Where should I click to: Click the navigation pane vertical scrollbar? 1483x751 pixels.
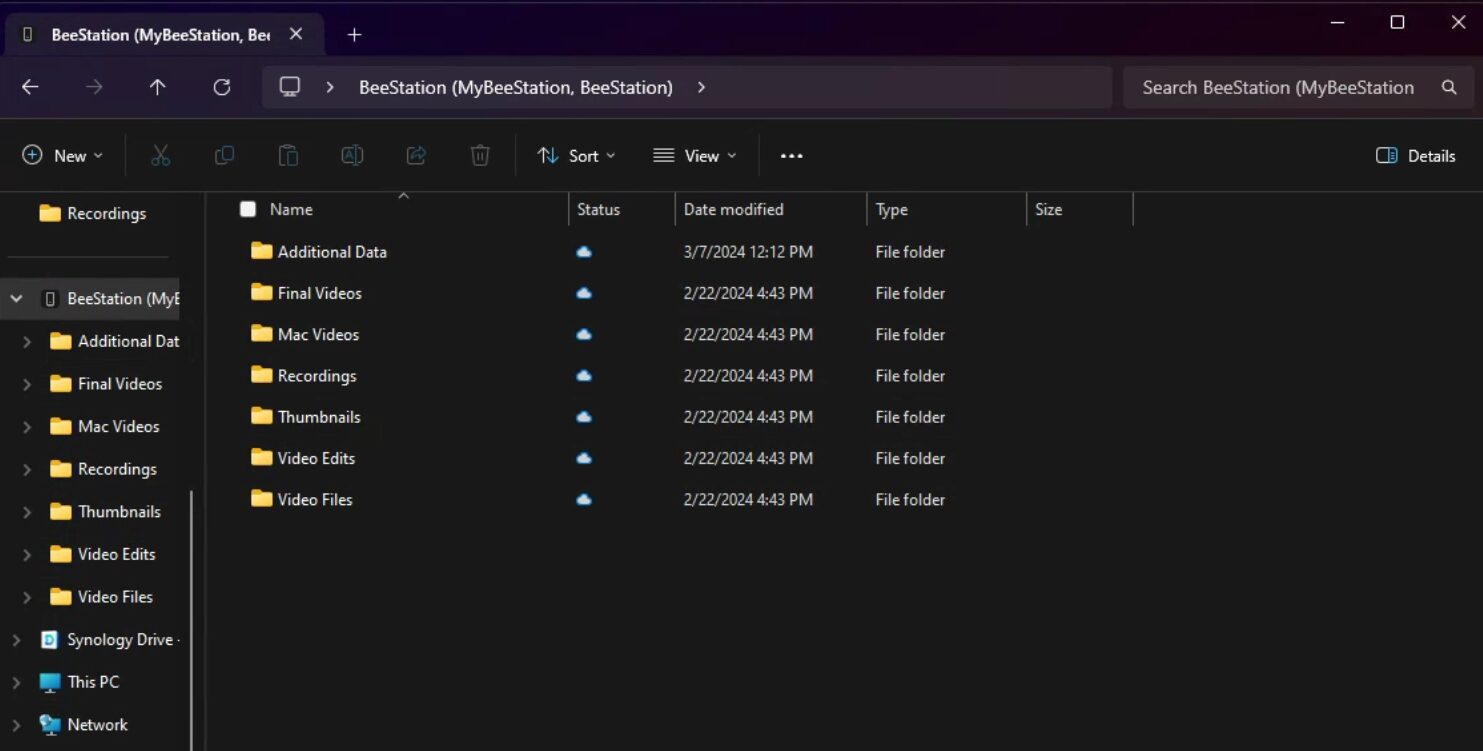[x=191, y=620]
